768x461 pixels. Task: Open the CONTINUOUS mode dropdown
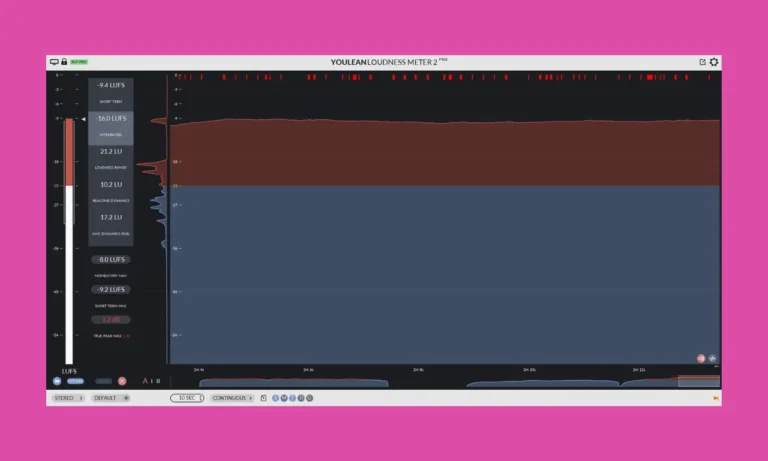(232, 398)
